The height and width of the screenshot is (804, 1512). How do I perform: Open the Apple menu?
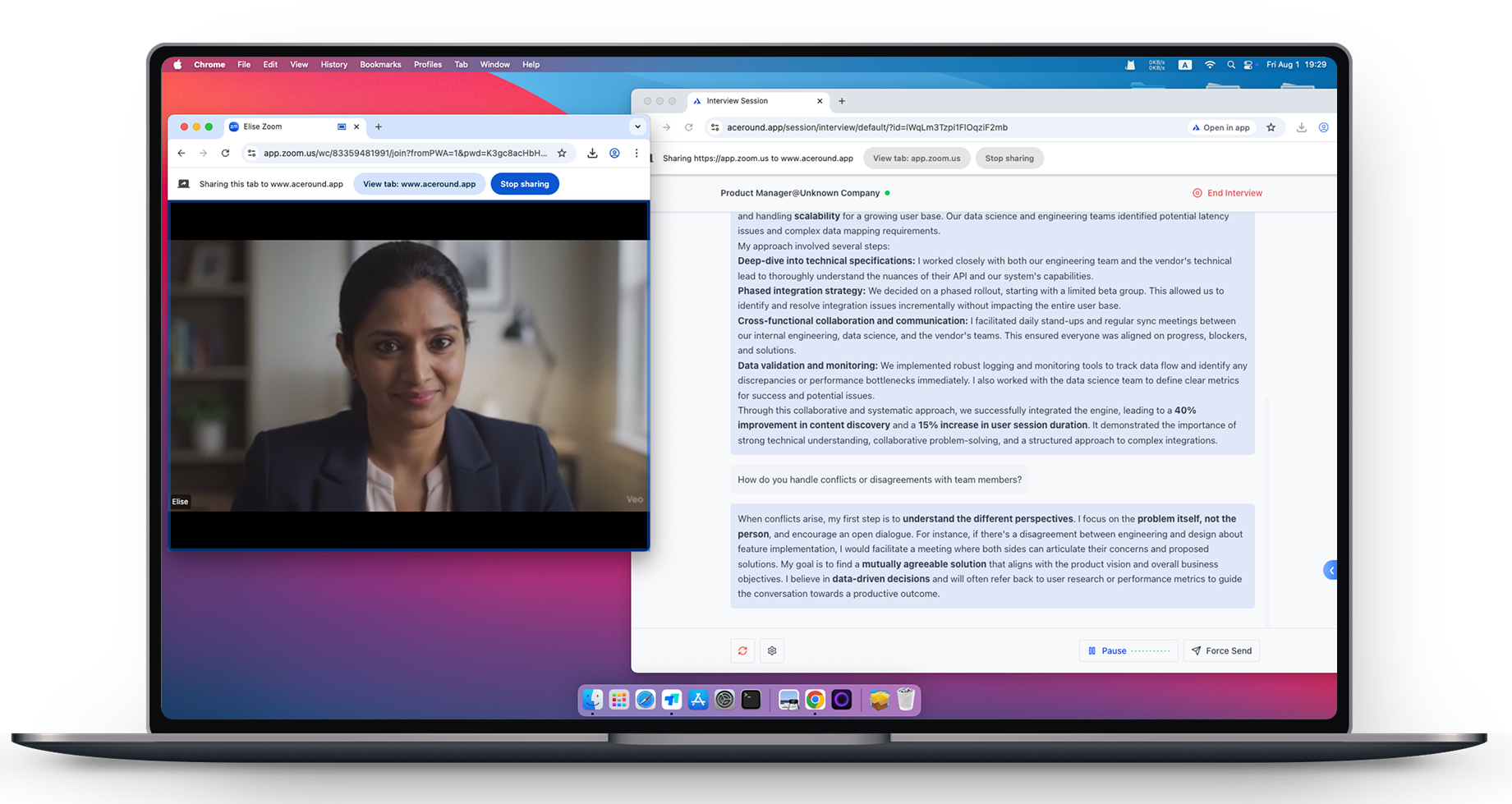pos(177,64)
